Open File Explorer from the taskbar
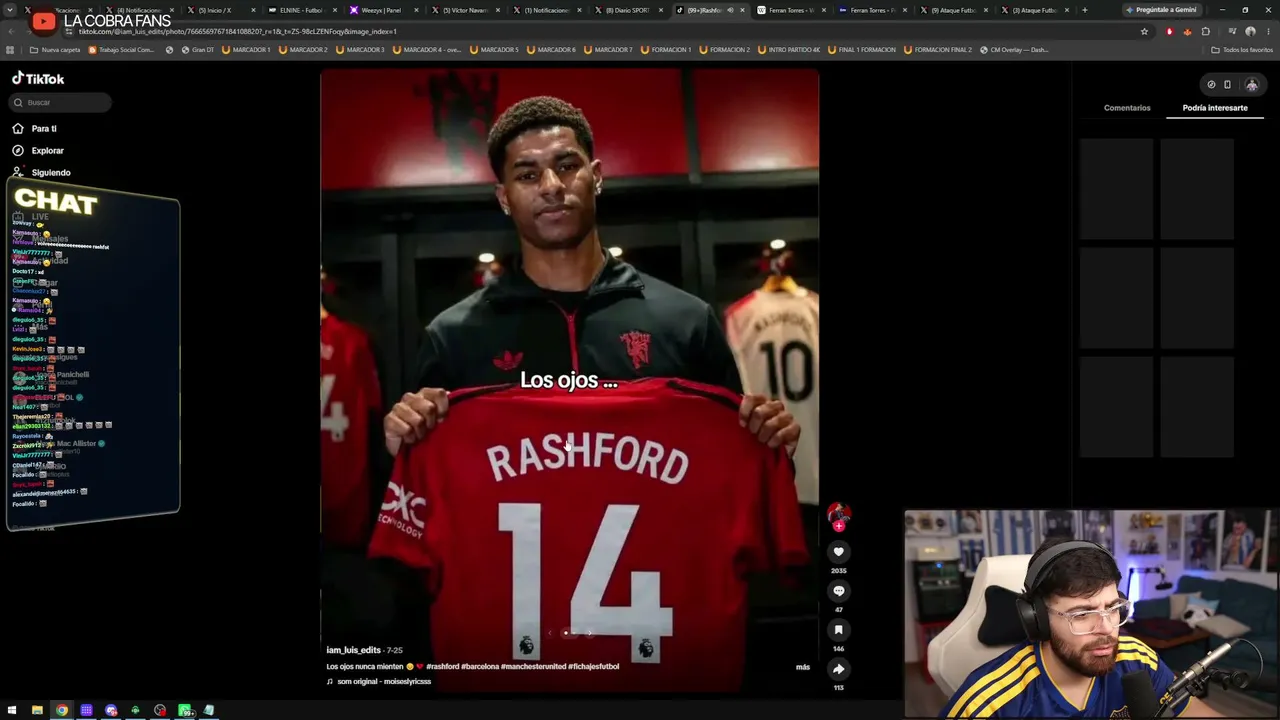The image size is (1280, 720). click(x=37, y=710)
